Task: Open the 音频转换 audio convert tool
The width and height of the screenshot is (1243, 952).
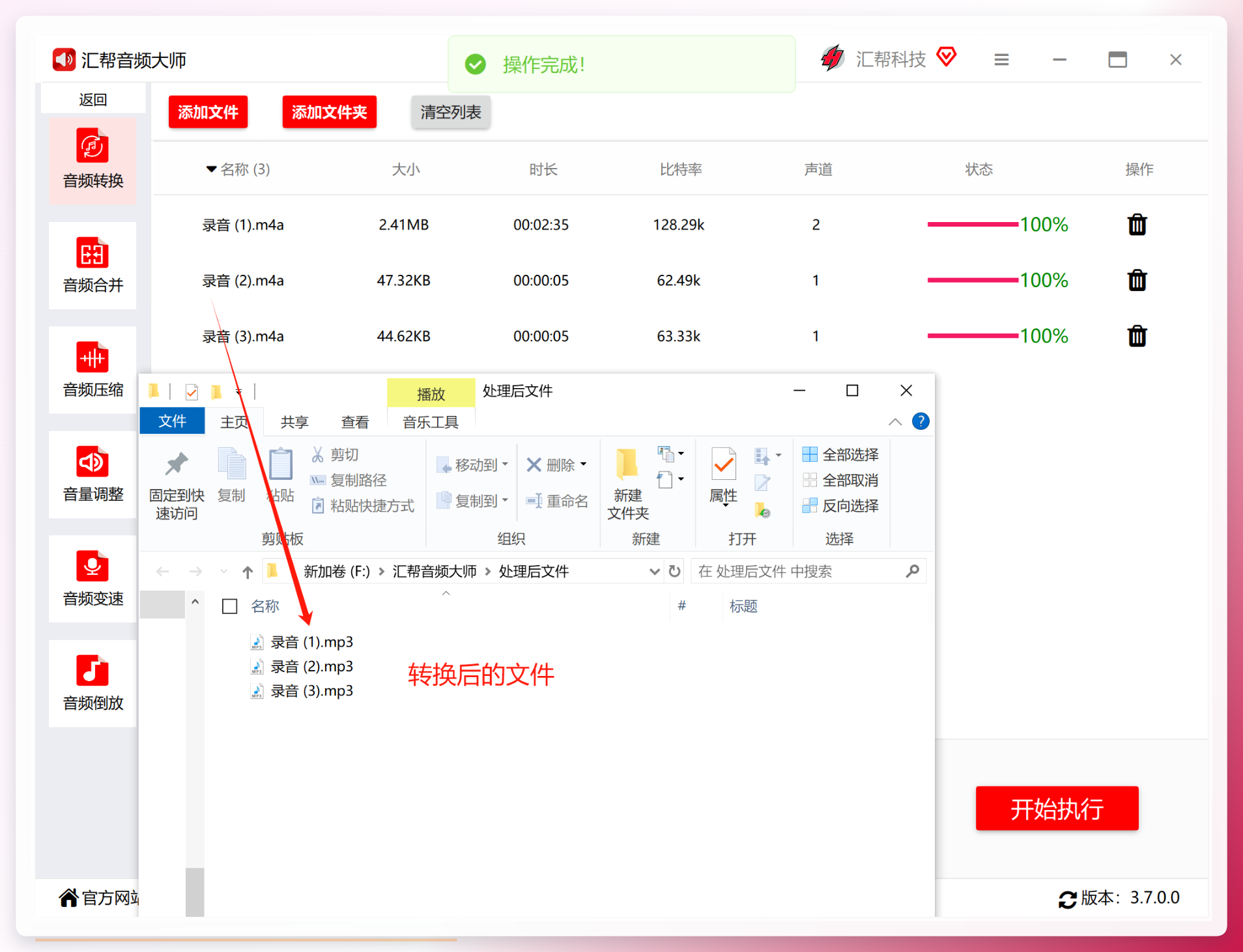Action: click(x=93, y=160)
